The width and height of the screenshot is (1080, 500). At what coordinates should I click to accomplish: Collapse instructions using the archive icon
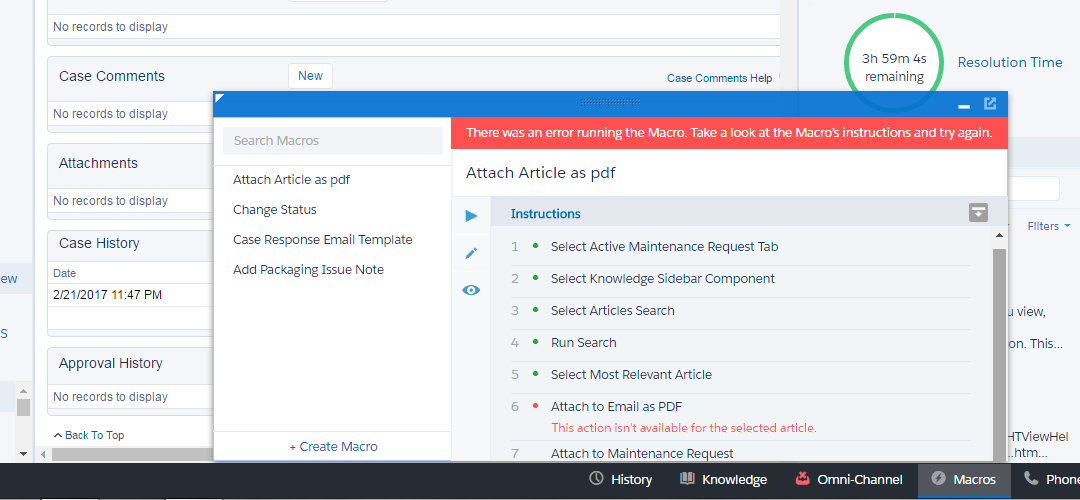coord(978,213)
